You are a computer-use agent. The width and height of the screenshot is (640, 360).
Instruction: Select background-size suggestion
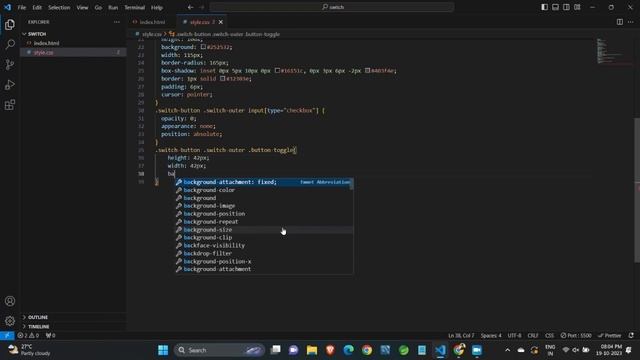click(264, 230)
